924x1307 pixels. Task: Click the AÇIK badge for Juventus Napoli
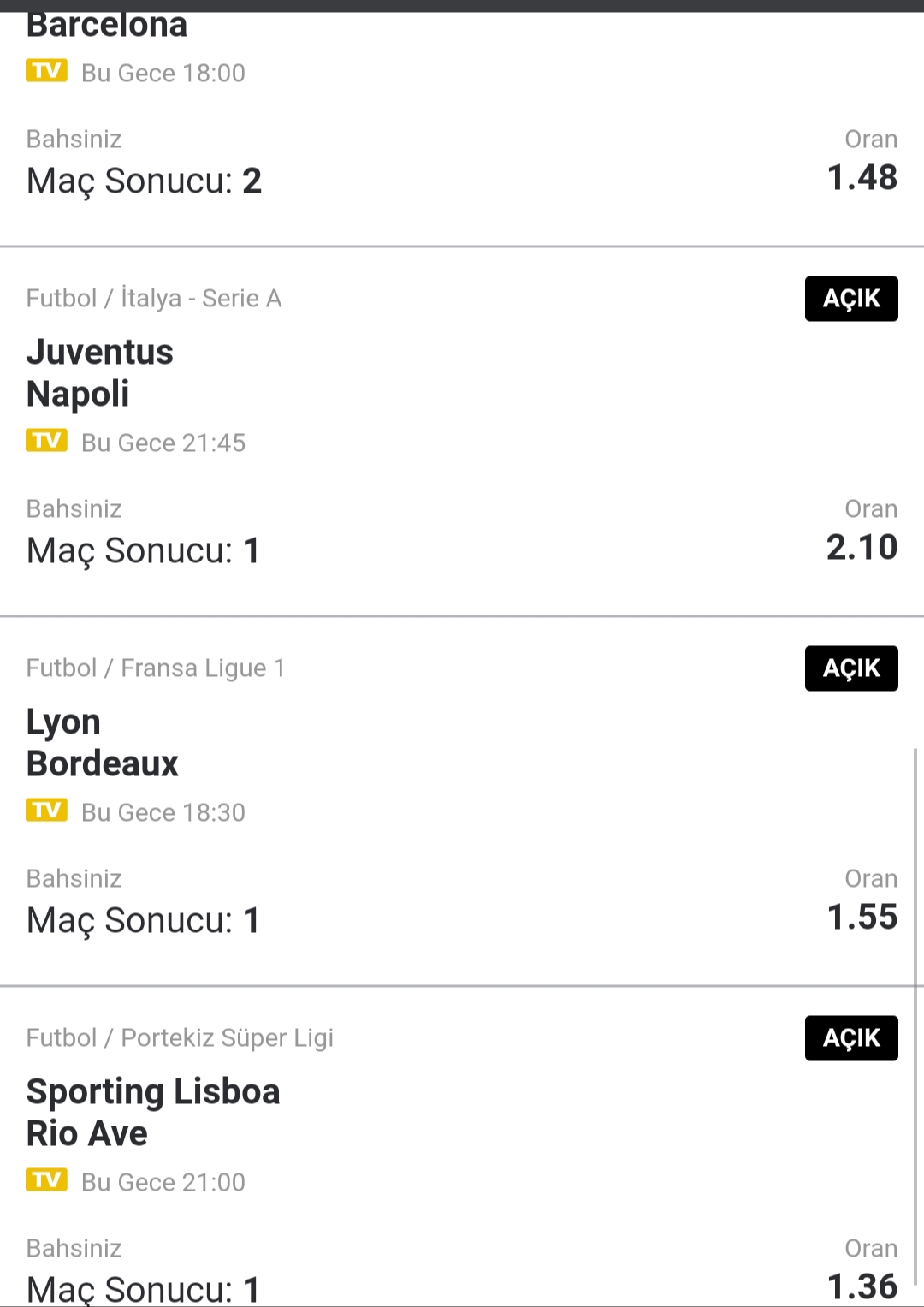[851, 299]
